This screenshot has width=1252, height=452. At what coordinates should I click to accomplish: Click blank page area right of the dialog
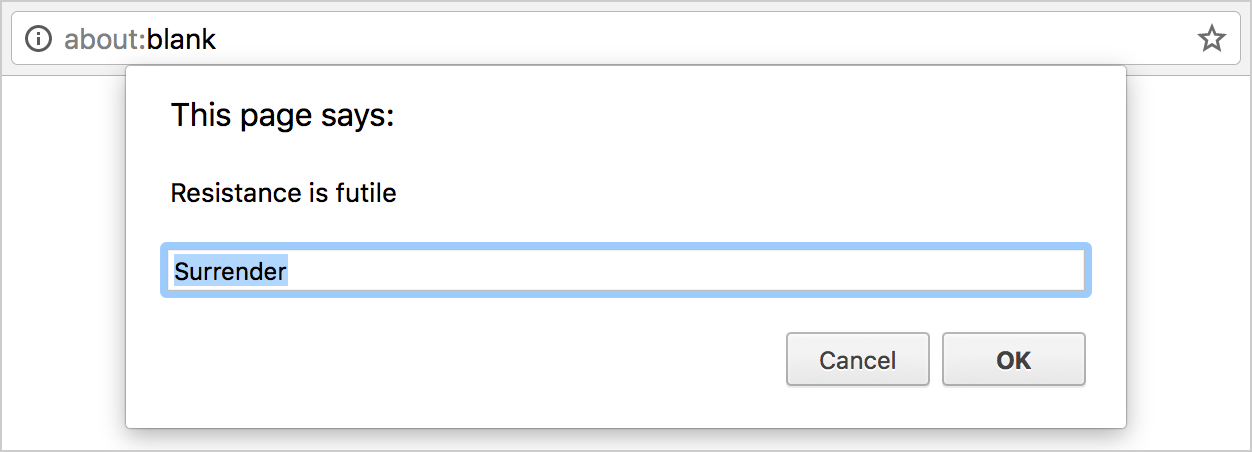[1188, 260]
